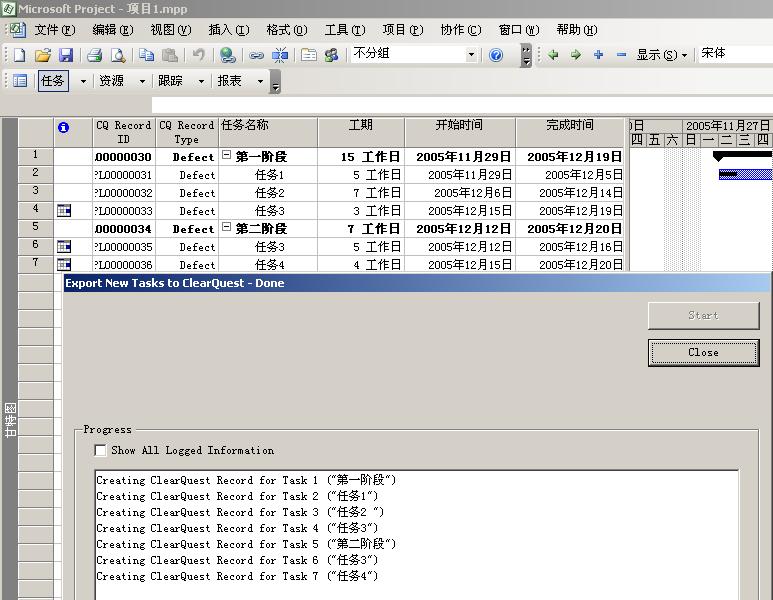Select the PL00000033 record ID cell

tap(124, 211)
